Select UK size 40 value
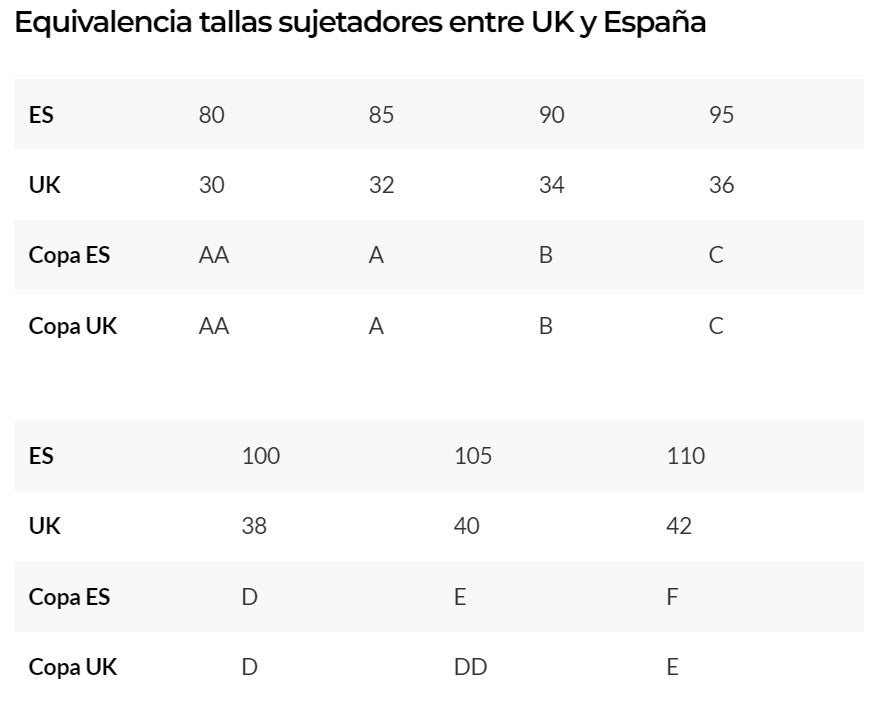 pyautogui.click(x=466, y=526)
